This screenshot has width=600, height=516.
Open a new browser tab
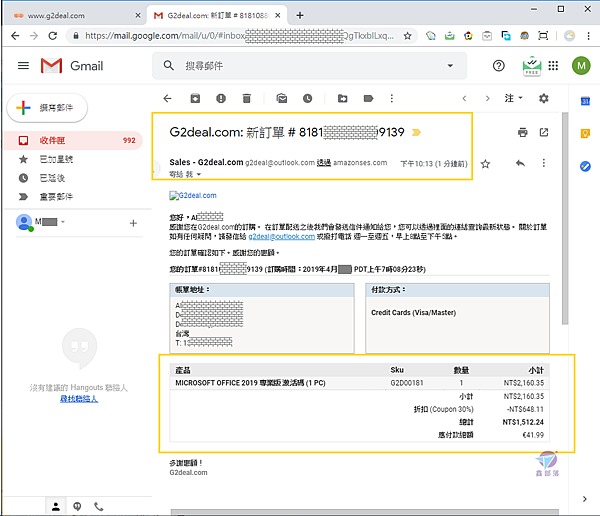click(300, 15)
